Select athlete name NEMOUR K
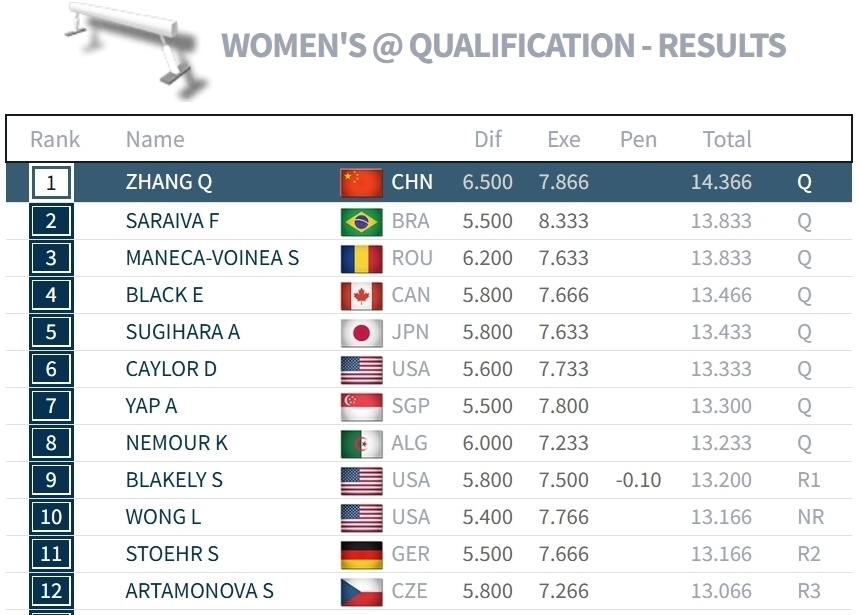860x615 pixels. pyautogui.click(x=177, y=443)
